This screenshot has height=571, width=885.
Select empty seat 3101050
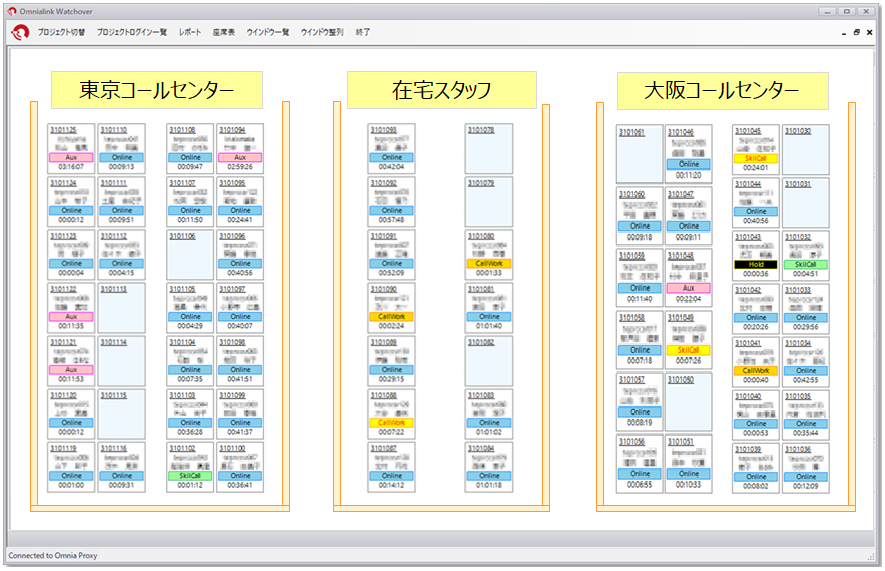(x=689, y=402)
